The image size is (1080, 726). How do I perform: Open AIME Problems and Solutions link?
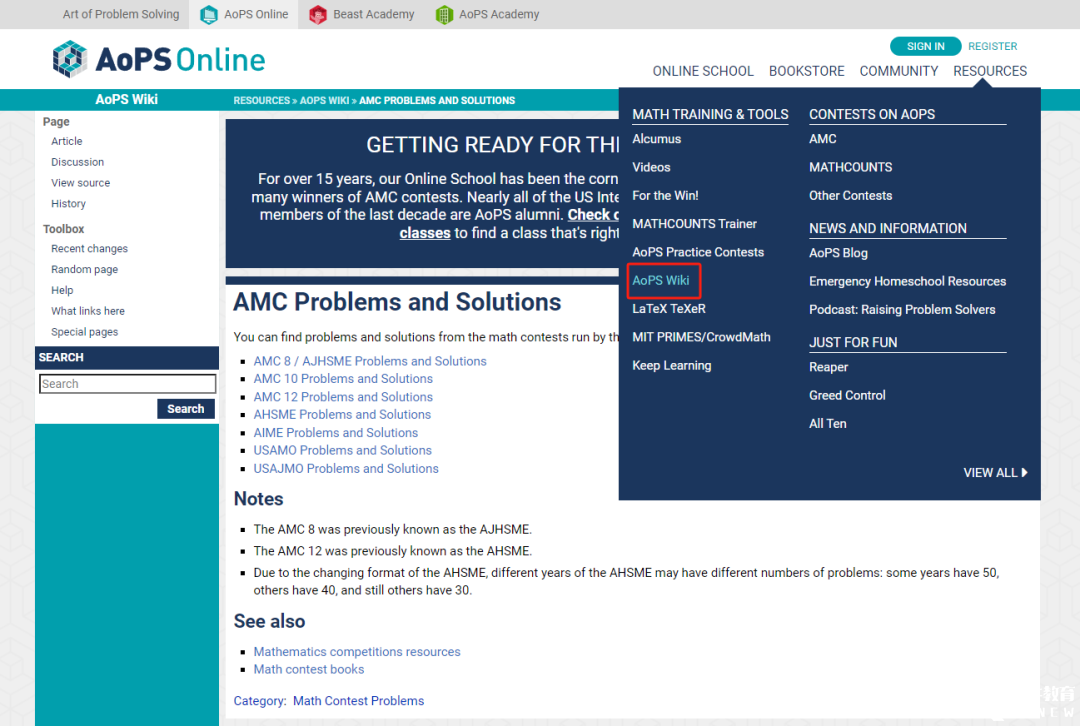[x=336, y=433]
